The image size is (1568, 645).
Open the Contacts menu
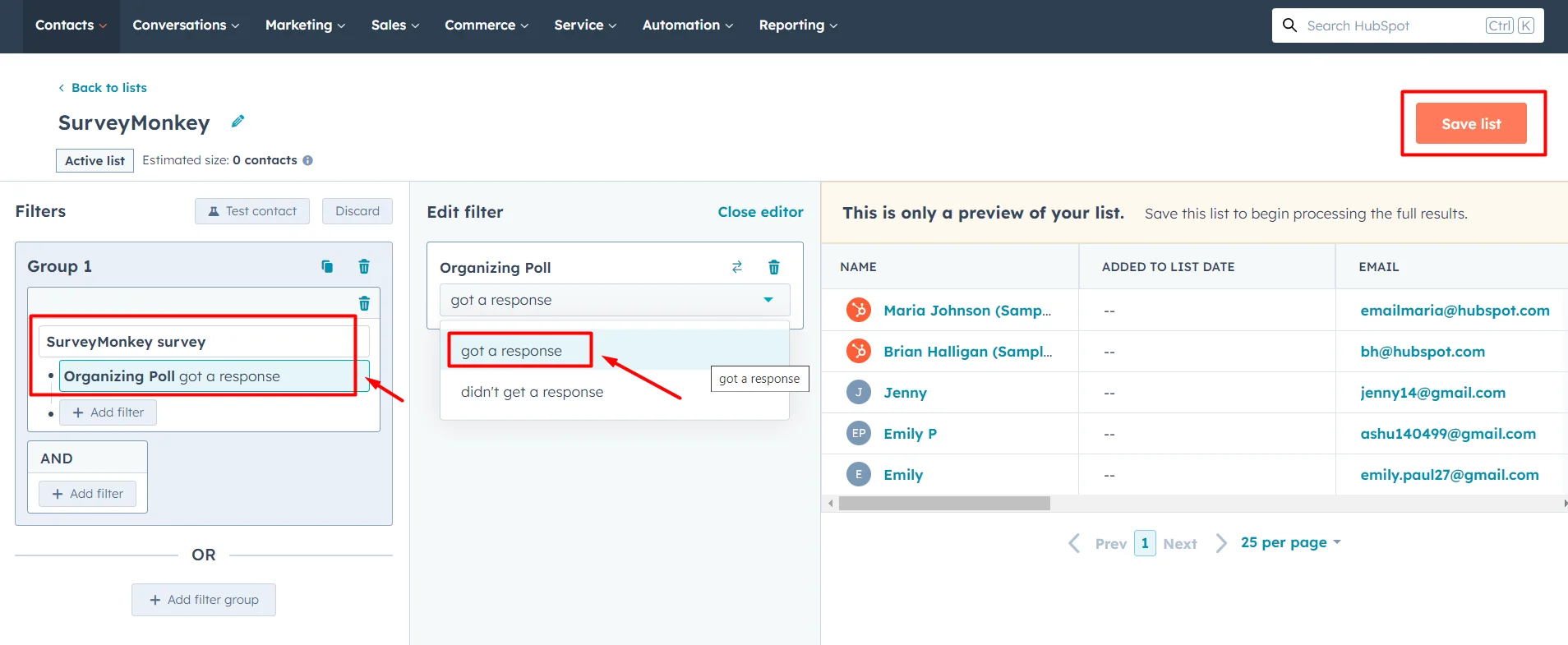(x=71, y=25)
